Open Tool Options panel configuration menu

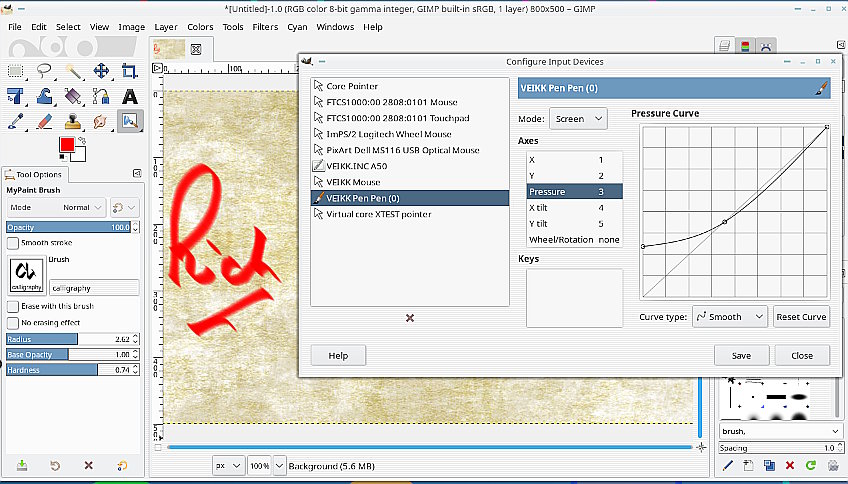[137, 174]
